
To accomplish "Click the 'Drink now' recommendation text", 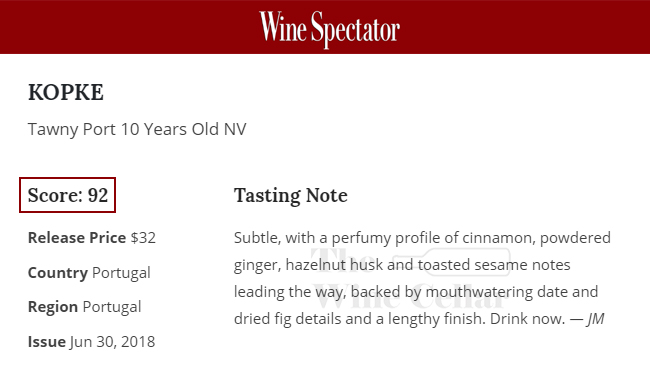I will [x=528, y=319].
